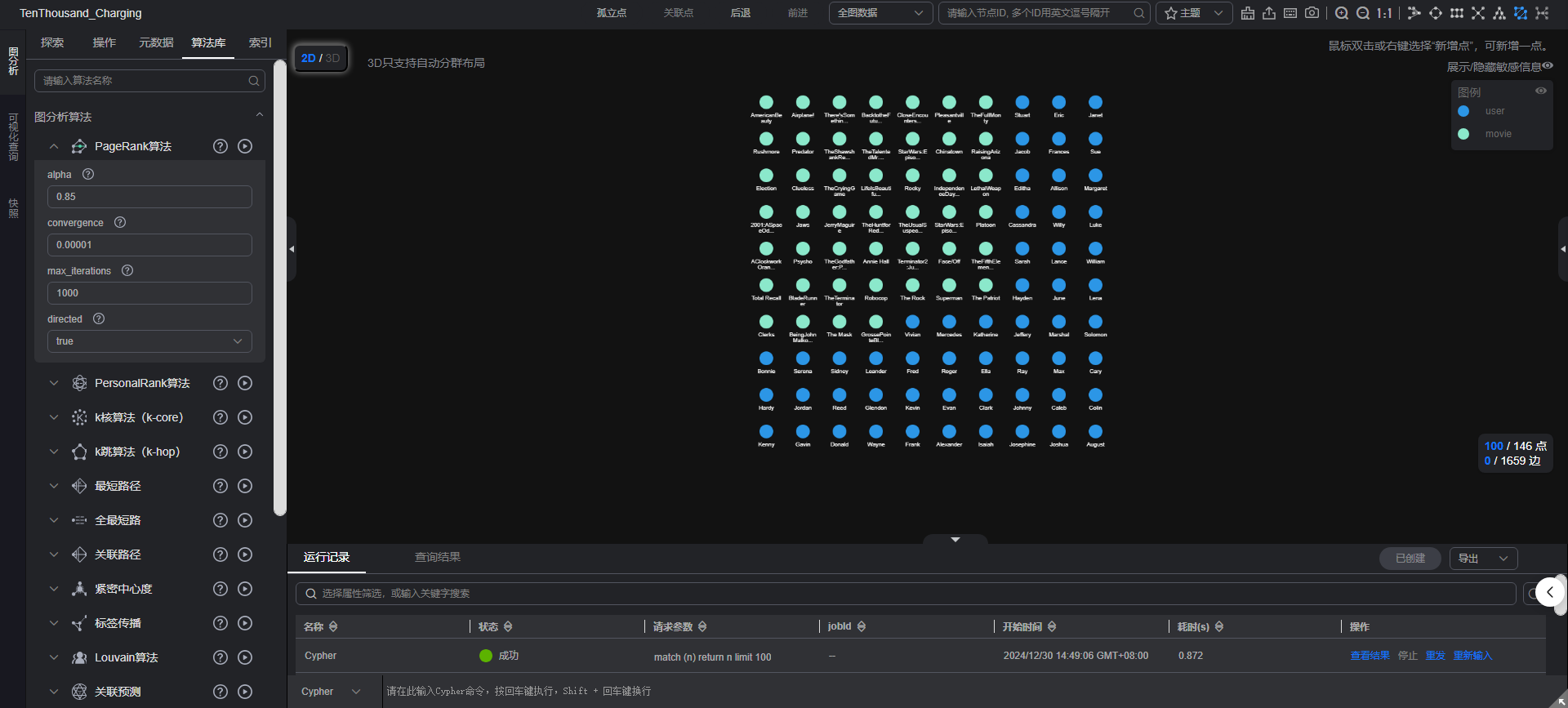
Task: Collapse the bottom results panel arrow
Action: click(x=955, y=540)
